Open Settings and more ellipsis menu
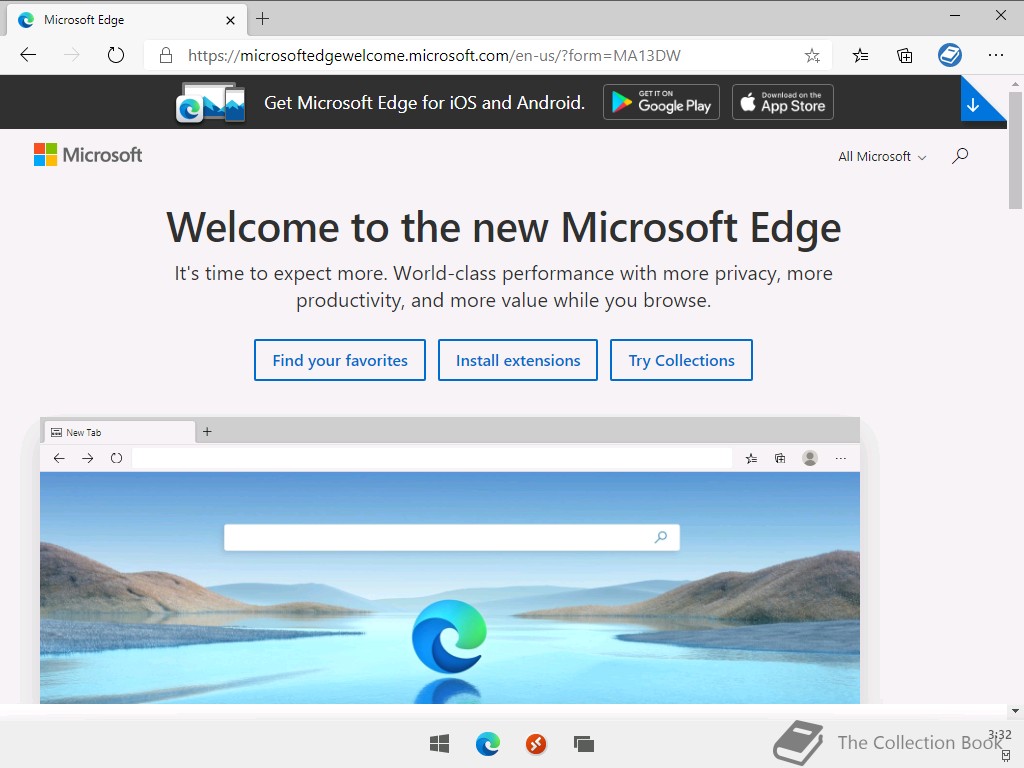Image resolution: width=1024 pixels, height=768 pixels. tap(996, 56)
